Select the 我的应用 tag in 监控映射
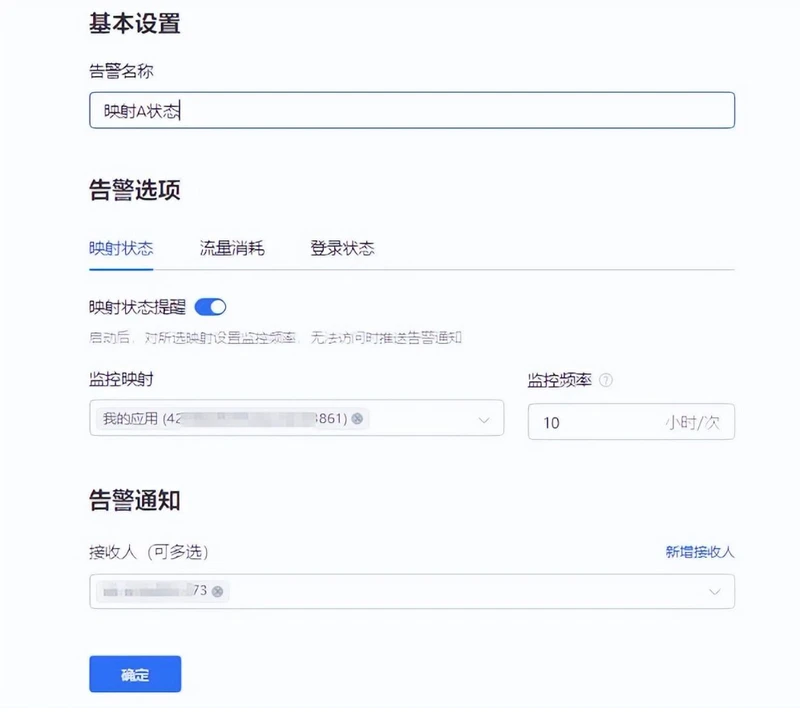 224,419
